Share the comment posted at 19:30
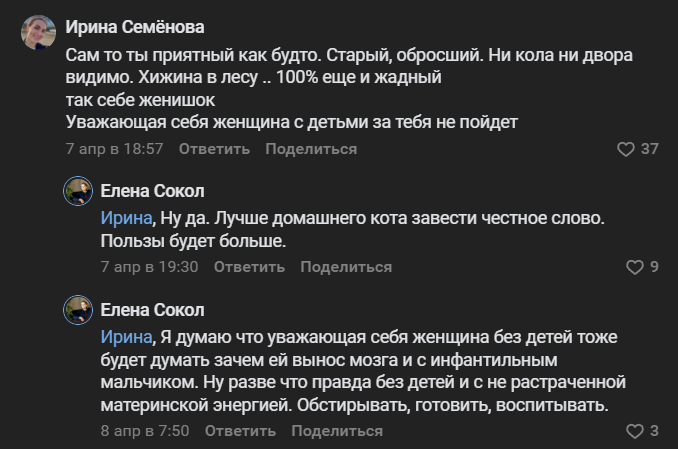The image size is (678, 449). pos(346,267)
